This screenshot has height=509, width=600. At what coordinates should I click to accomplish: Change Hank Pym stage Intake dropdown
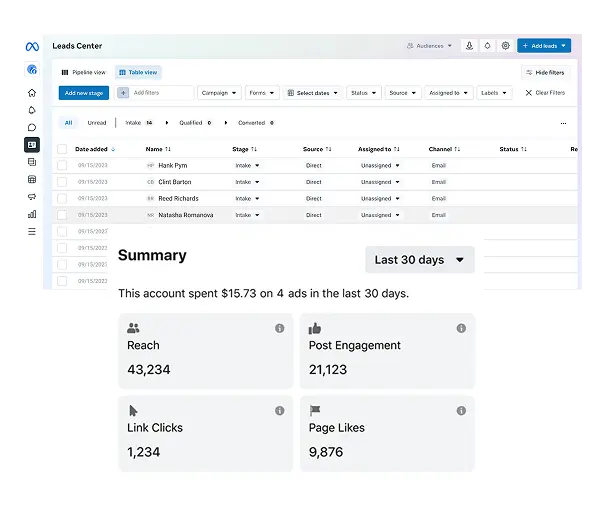tap(247, 165)
